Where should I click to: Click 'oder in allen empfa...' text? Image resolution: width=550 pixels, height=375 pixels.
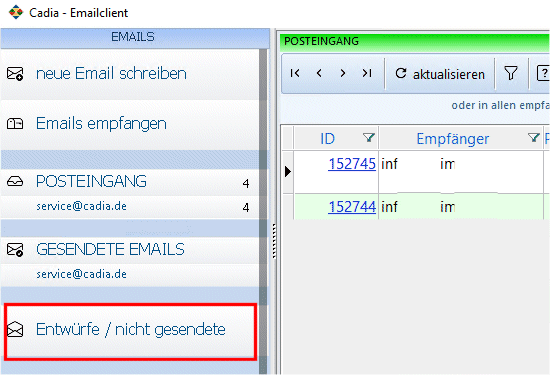coord(500,105)
